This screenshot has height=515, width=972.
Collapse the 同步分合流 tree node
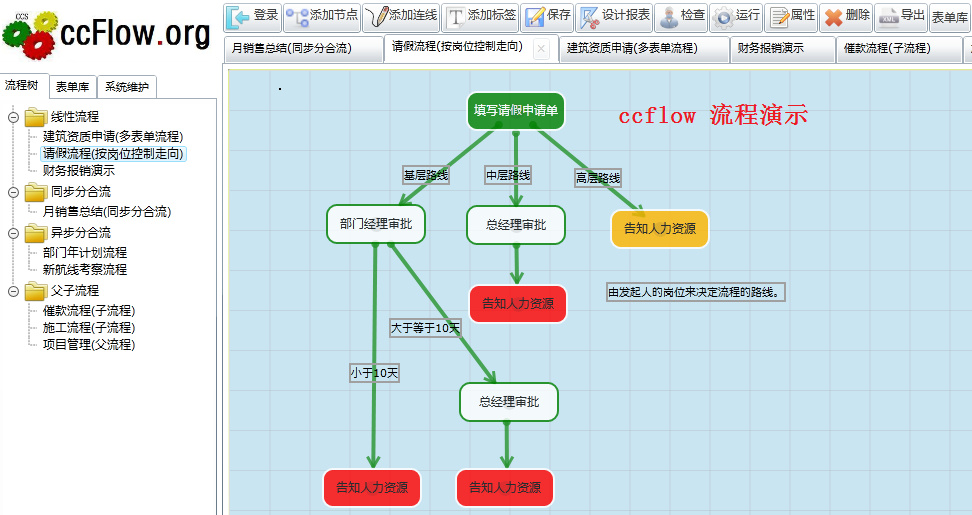(13, 192)
